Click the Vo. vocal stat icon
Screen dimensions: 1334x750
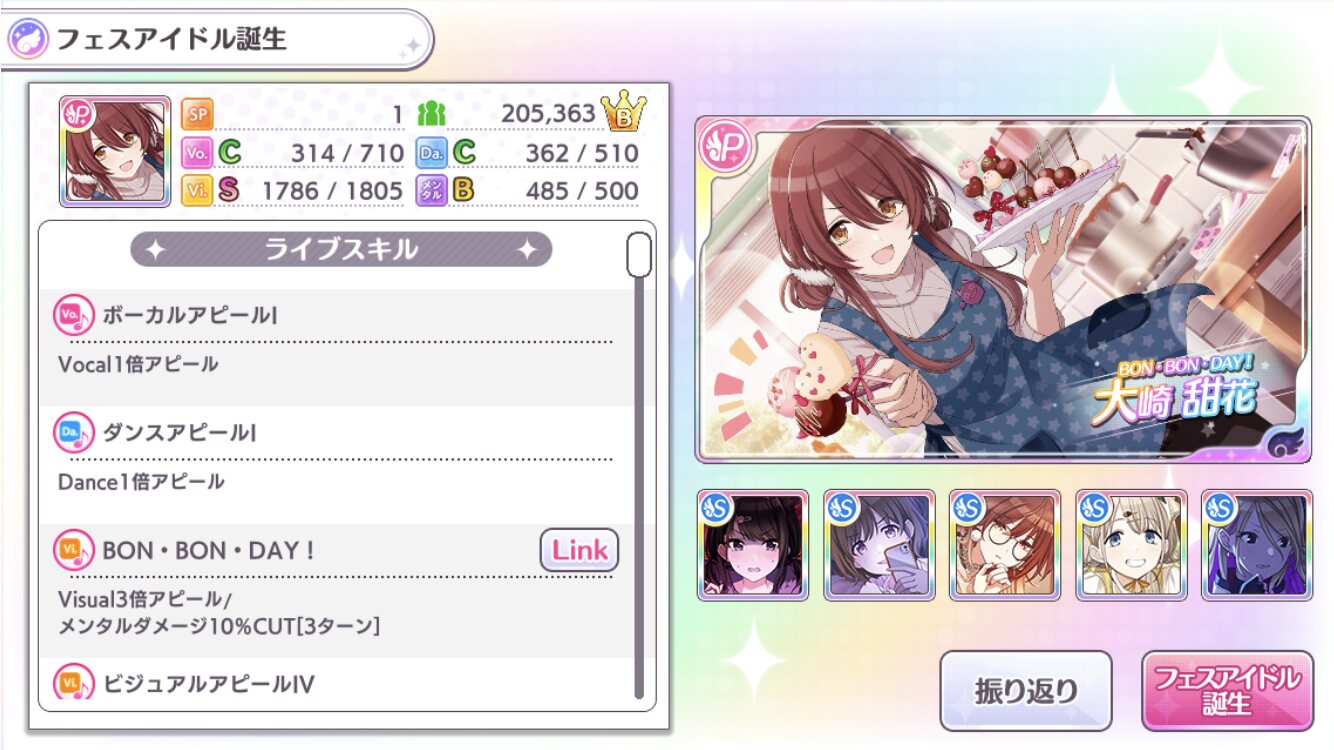point(197,153)
